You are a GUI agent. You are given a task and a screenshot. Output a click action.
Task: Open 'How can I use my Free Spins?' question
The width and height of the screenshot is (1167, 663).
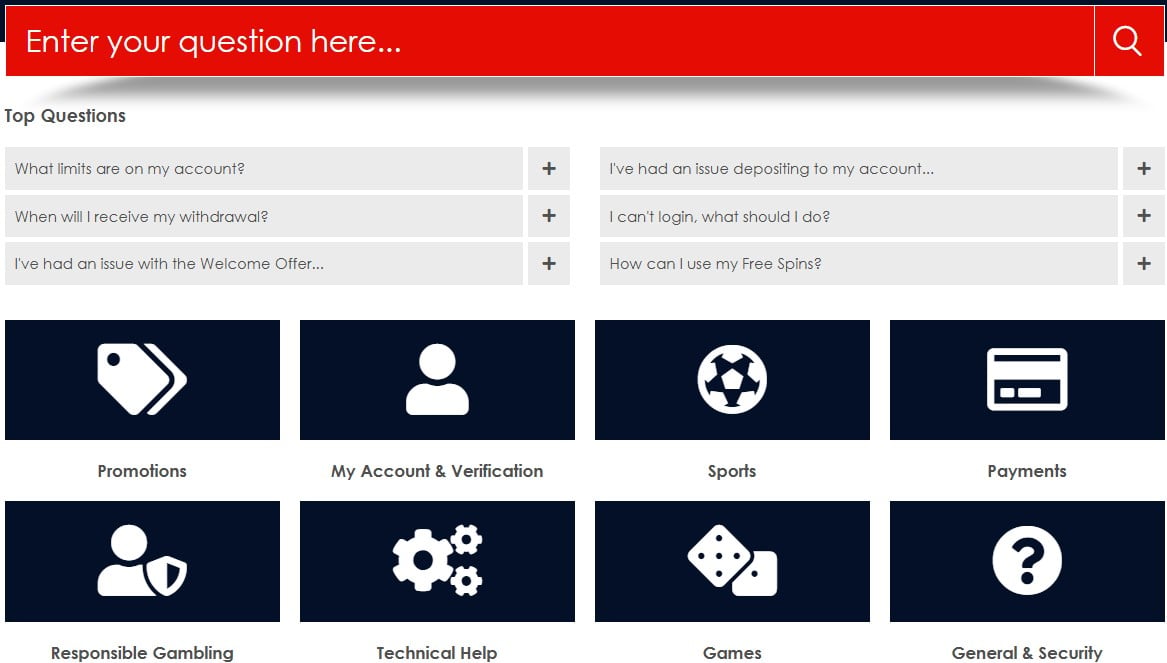859,263
